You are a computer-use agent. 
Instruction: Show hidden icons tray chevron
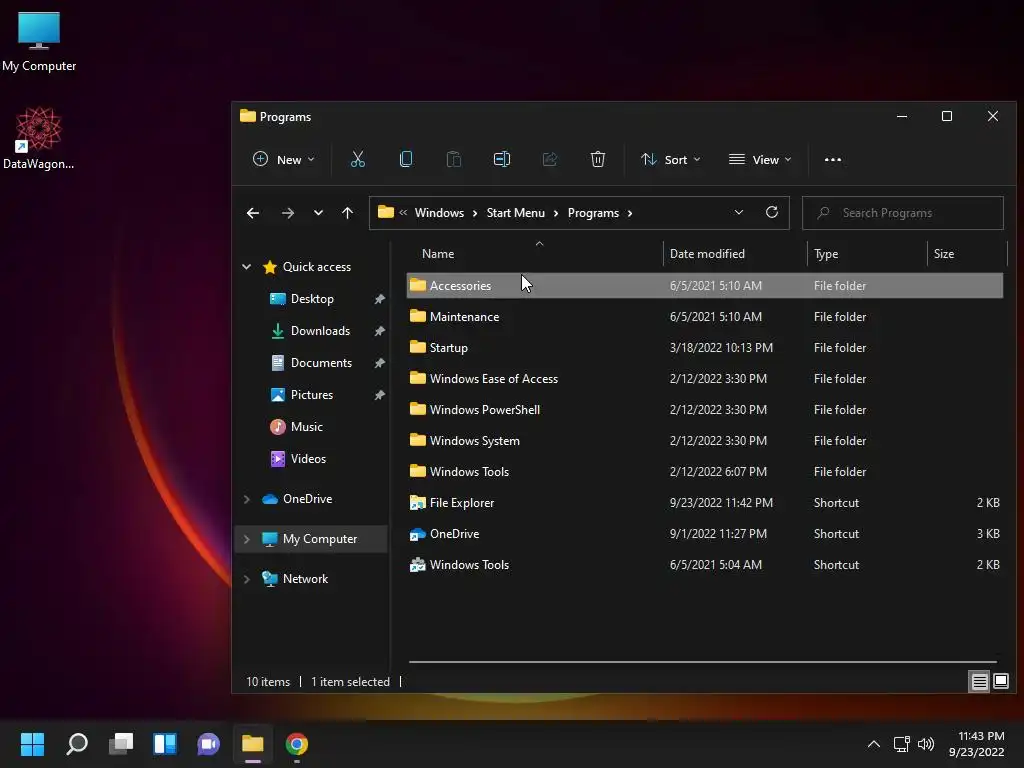[x=873, y=744]
